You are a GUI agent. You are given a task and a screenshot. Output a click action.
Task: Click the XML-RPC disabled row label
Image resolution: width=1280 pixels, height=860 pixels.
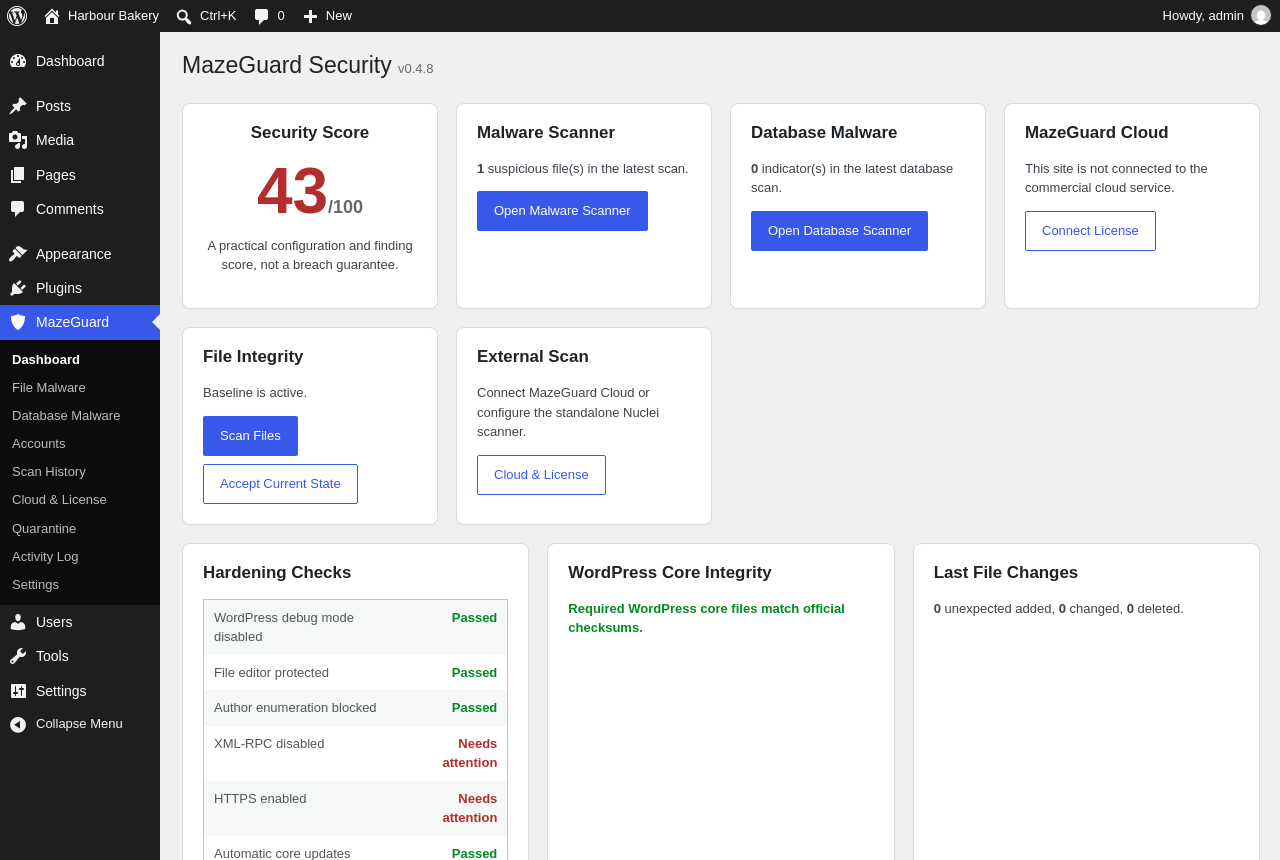pos(269,743)
